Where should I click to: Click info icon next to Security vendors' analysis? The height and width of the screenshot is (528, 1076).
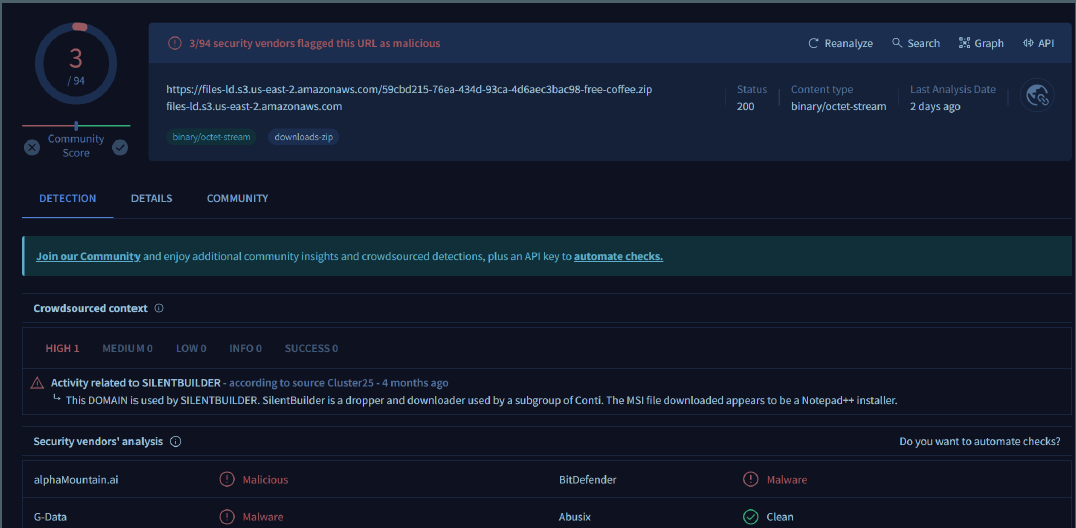pyautogui.click(x=175, y=441)
